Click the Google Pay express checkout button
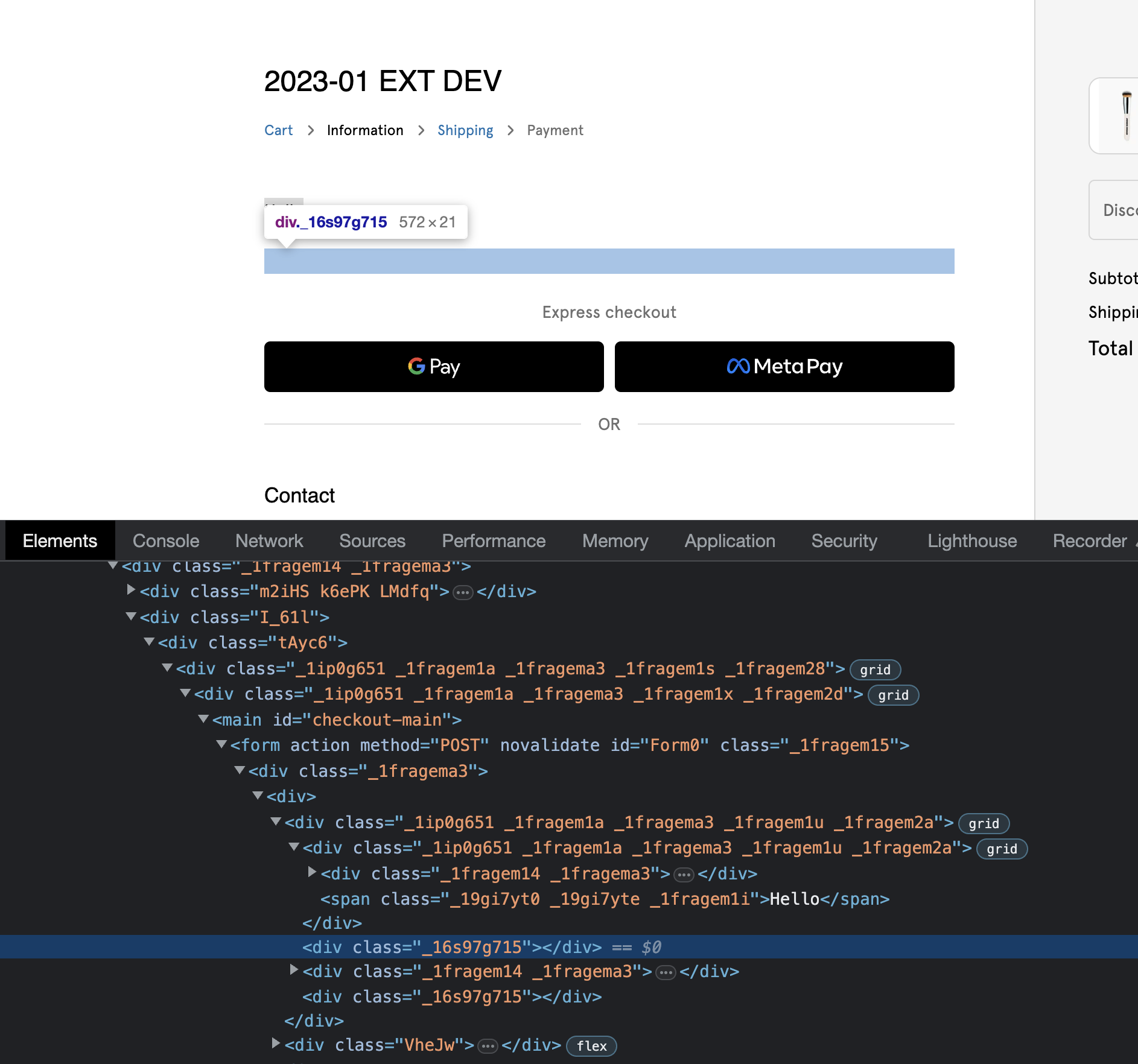The image size is (1138, 1064). click(x=433, y=367)
